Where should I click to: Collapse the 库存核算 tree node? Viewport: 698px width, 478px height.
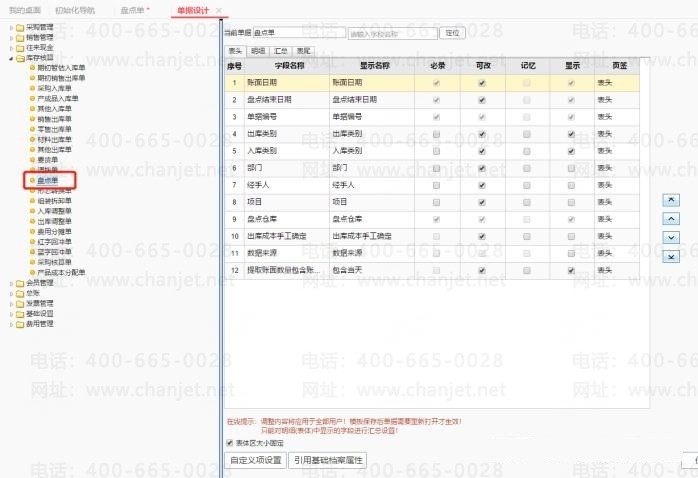[11, 58]
